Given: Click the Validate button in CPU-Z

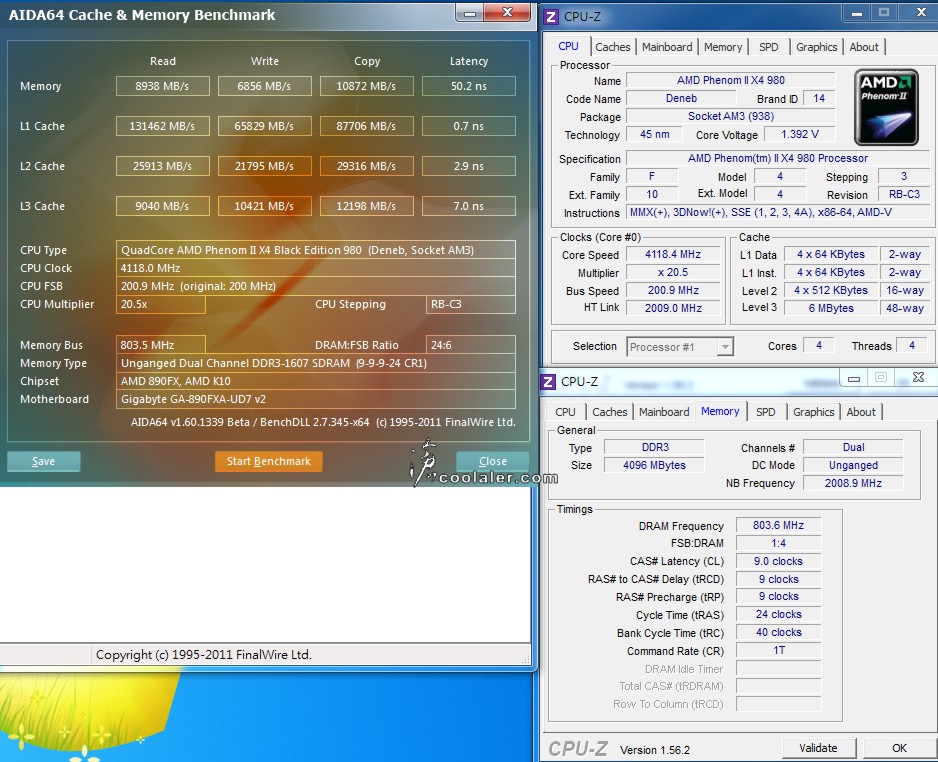Looking at the screenshot, I should [818, 748].
